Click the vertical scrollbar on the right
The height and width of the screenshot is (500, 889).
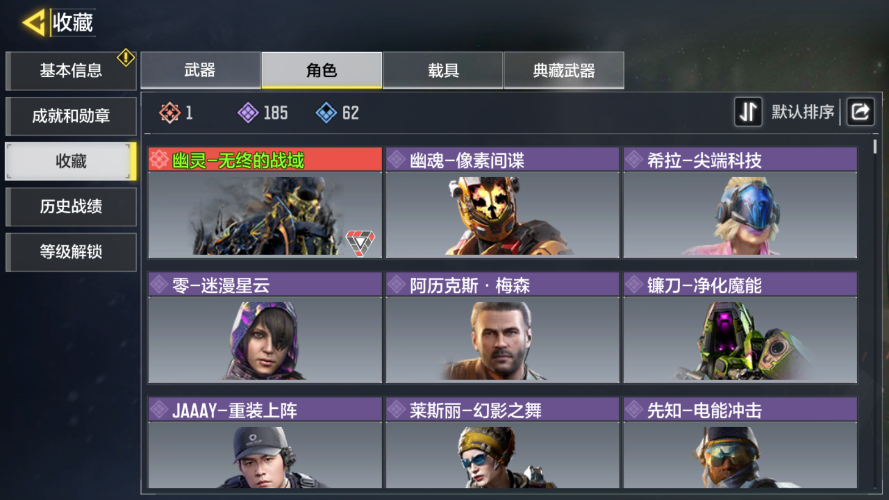(875, 146)
